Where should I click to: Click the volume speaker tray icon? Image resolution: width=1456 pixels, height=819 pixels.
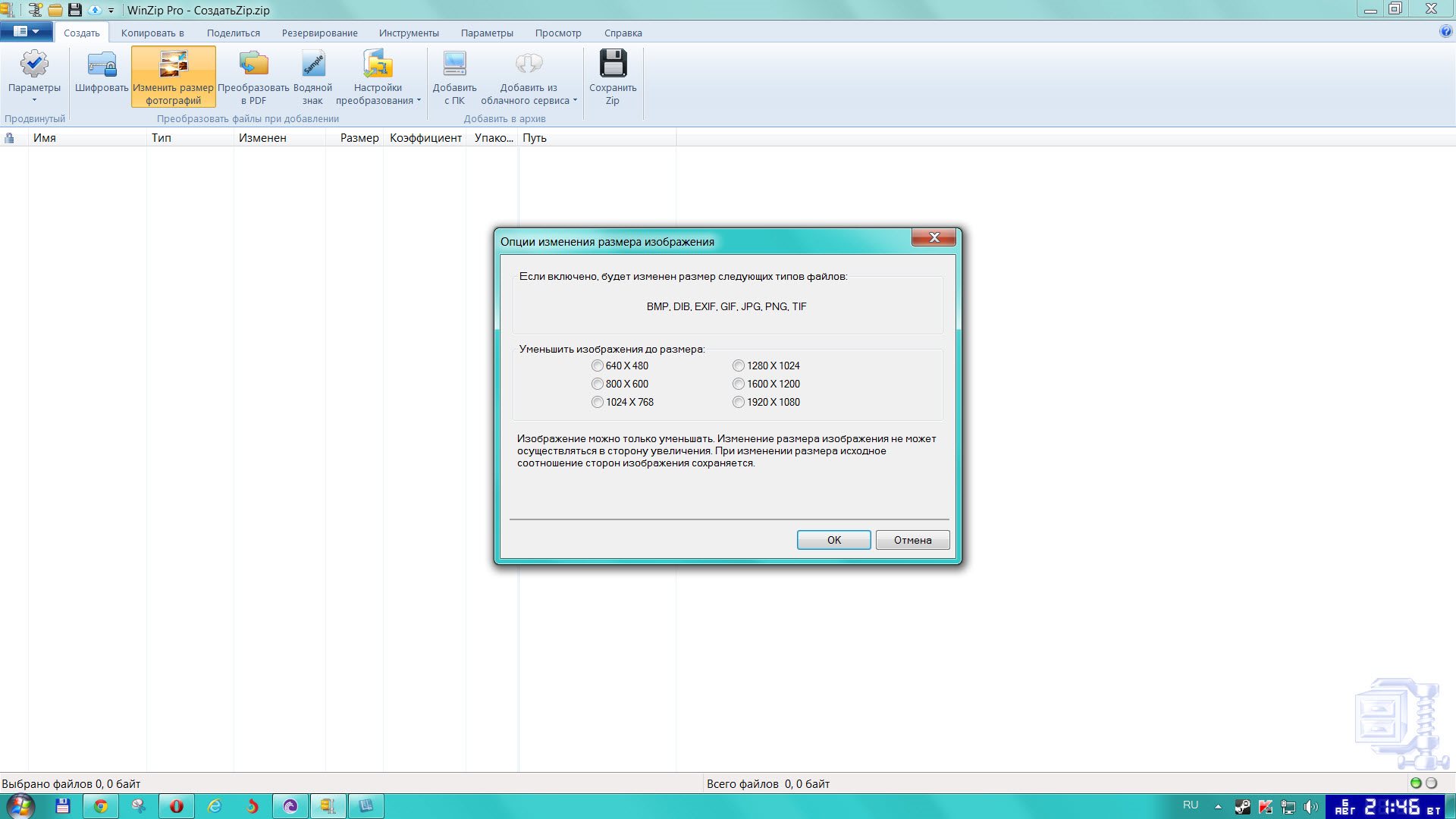[x=1310, y=807]
